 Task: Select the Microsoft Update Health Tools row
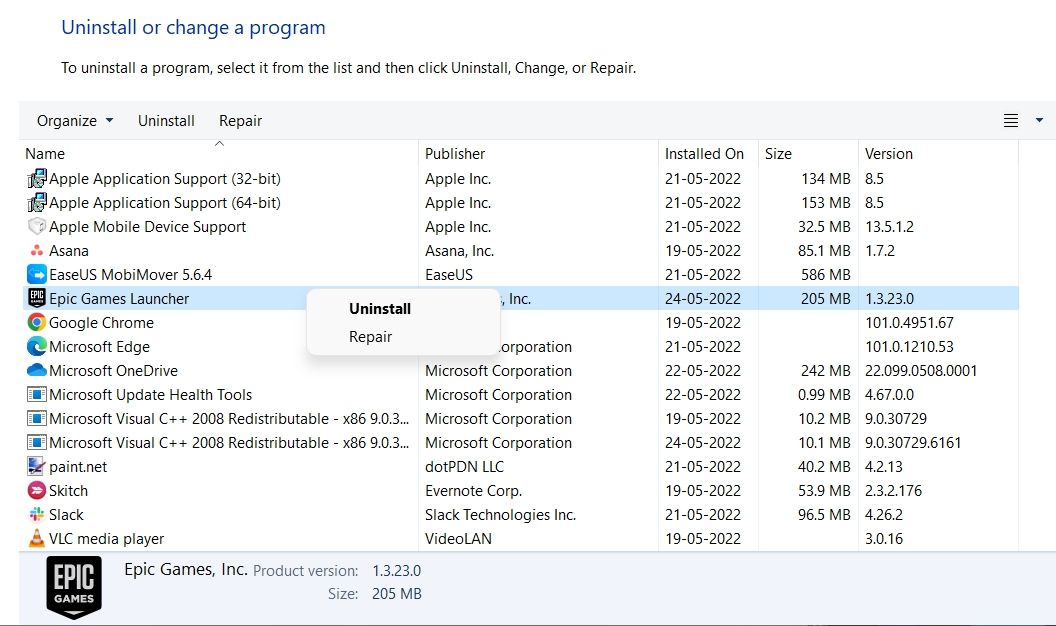click(150, 395)
